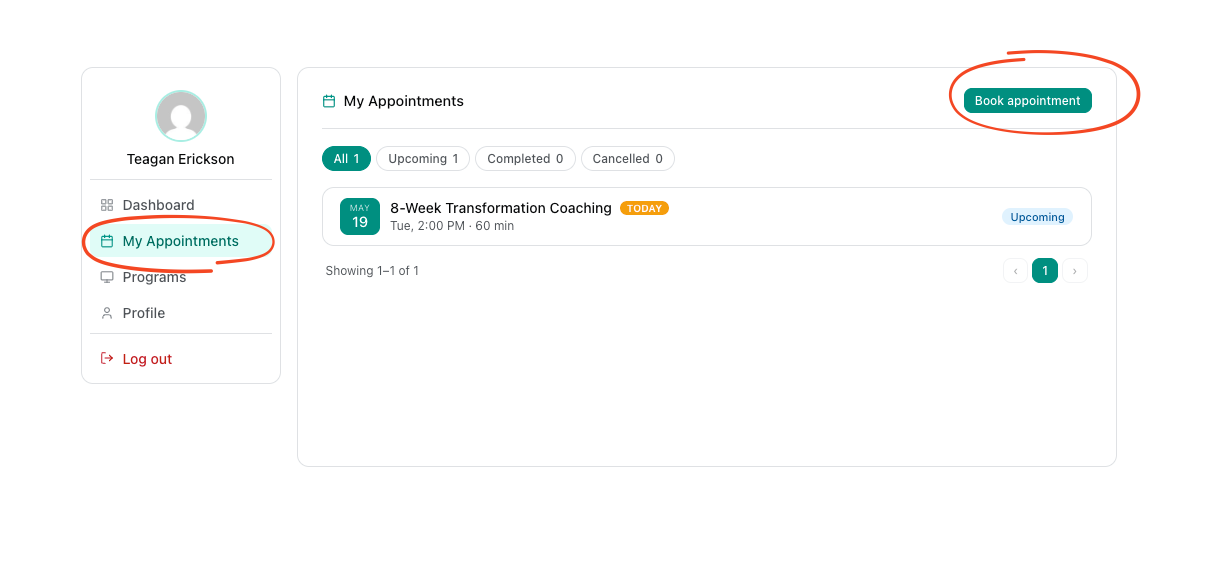This screenshot has width=1214, height=567.
Task: Show Cancelled 0 appointments
Action: click(628, 159)
